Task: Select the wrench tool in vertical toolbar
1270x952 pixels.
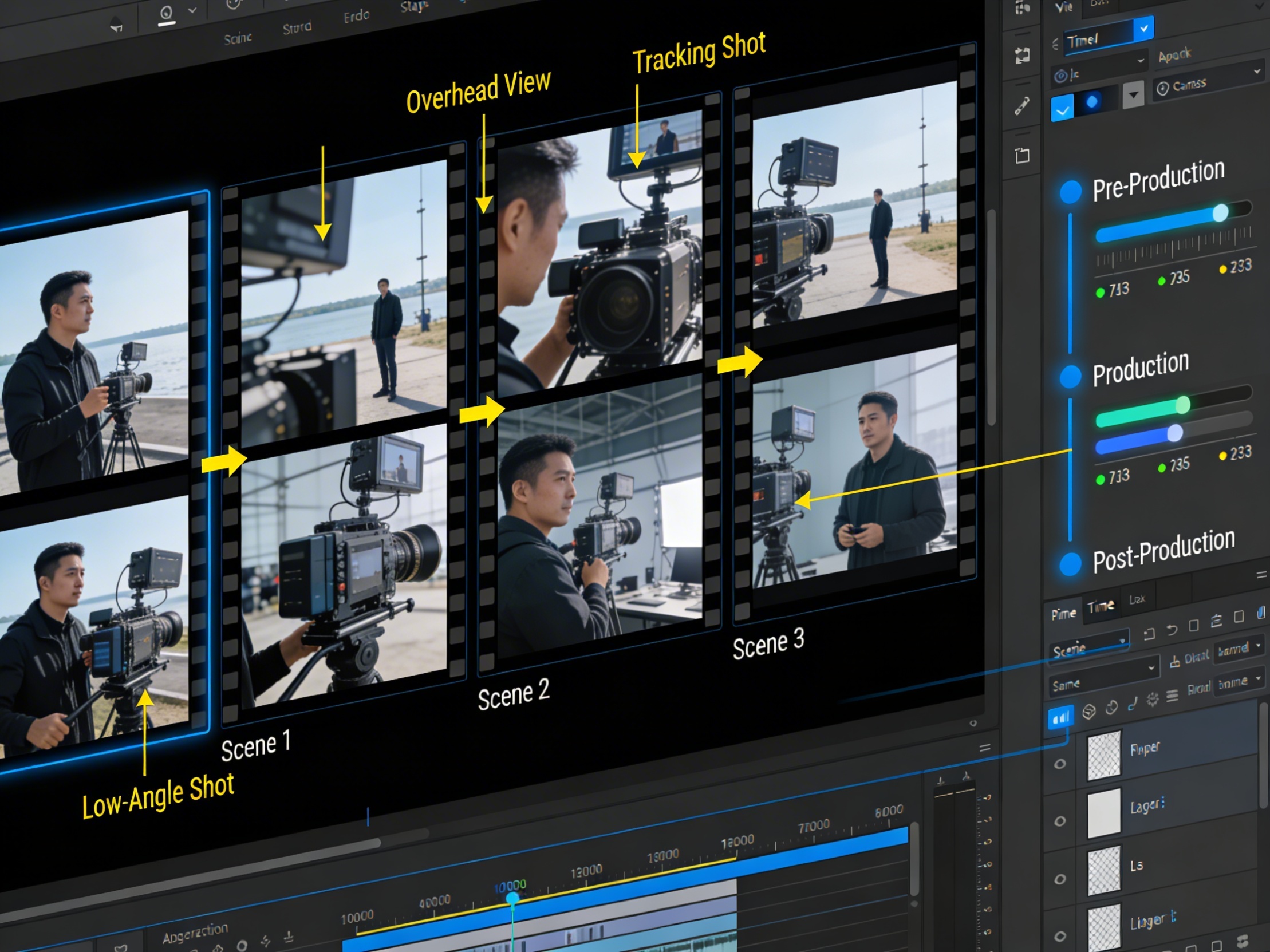Action: (x=1022, y=106)
